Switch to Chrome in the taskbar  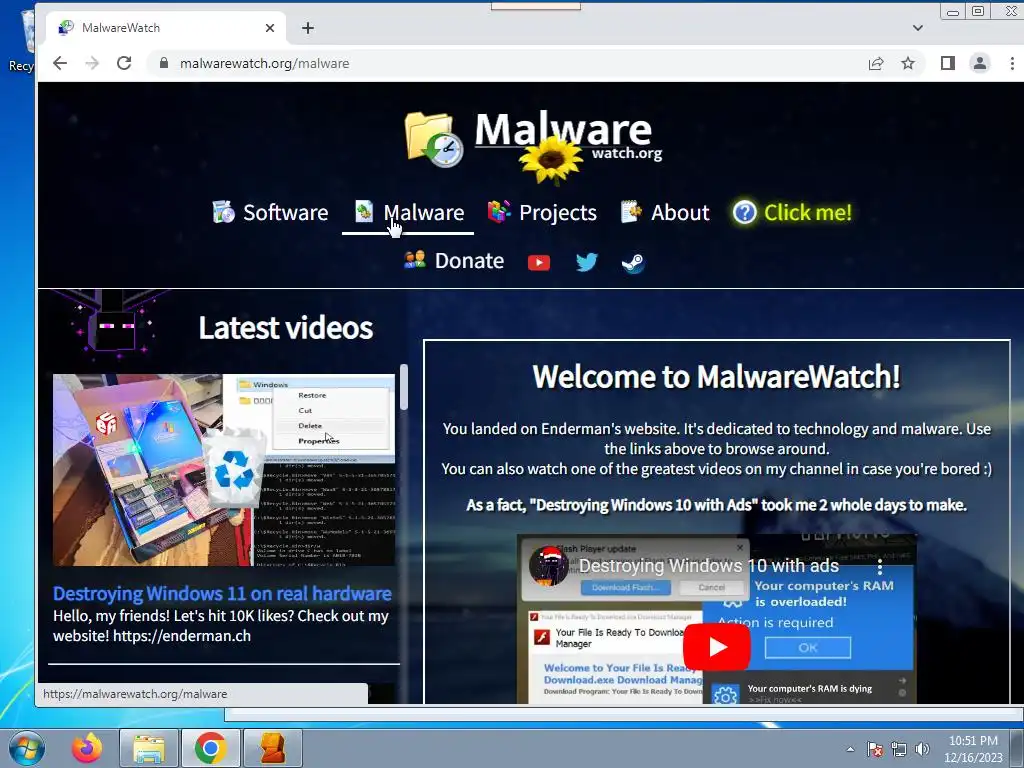210,748
